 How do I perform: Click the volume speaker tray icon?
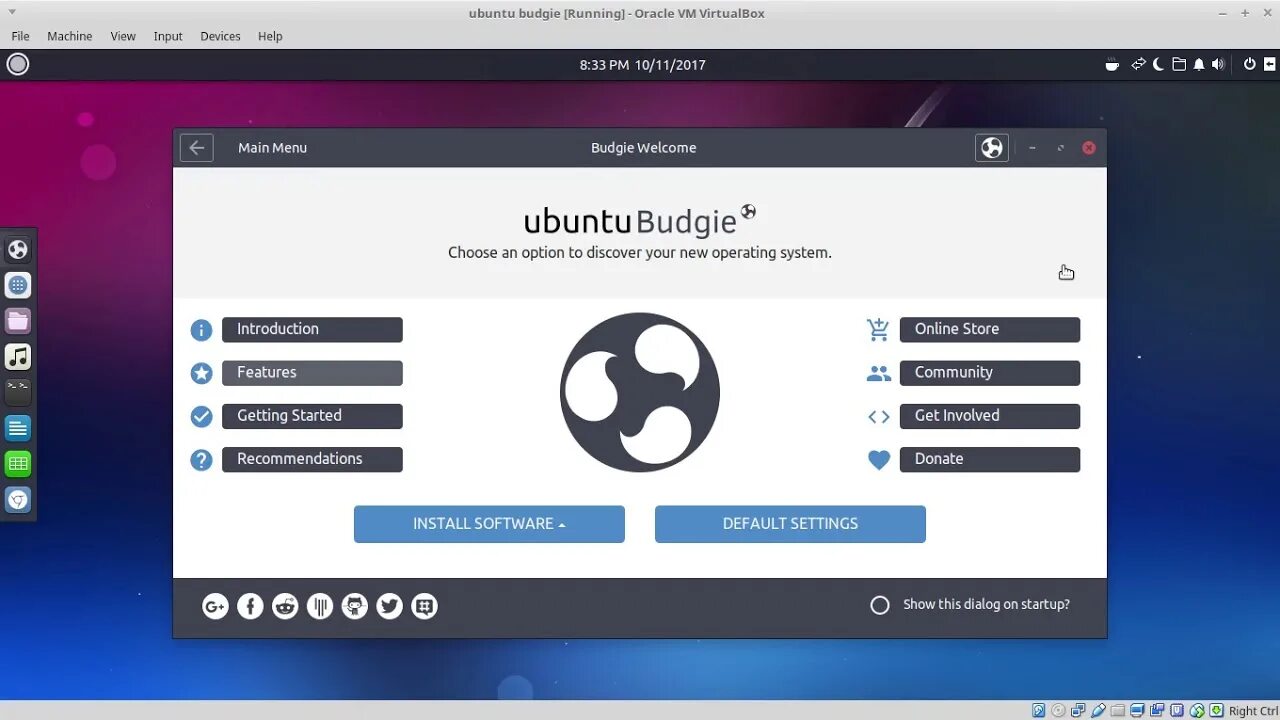click(1218, 65)
